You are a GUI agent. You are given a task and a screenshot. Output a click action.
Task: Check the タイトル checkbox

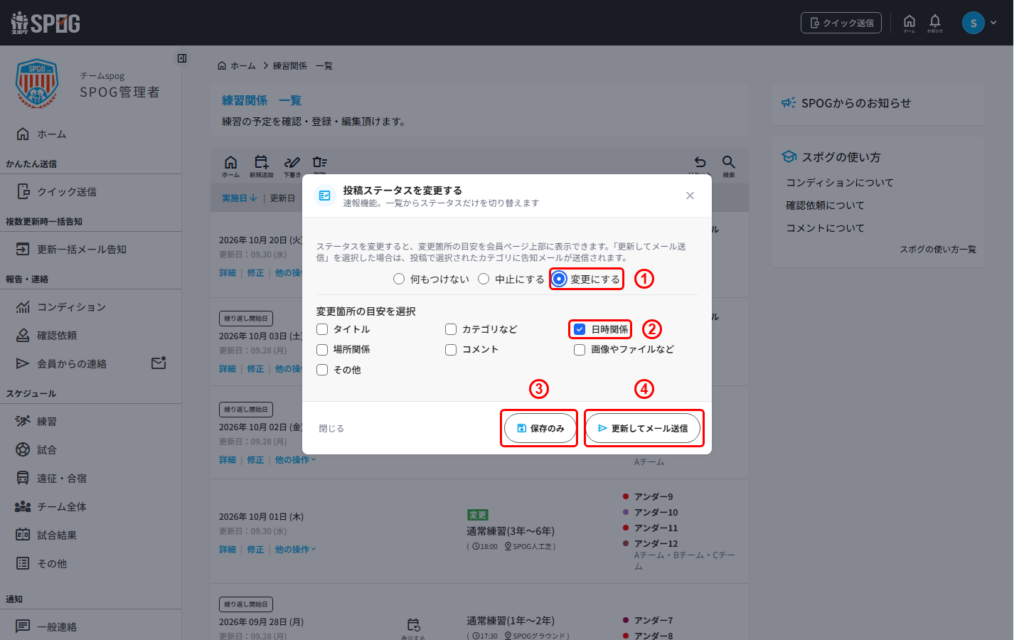[x=322, y=329]
